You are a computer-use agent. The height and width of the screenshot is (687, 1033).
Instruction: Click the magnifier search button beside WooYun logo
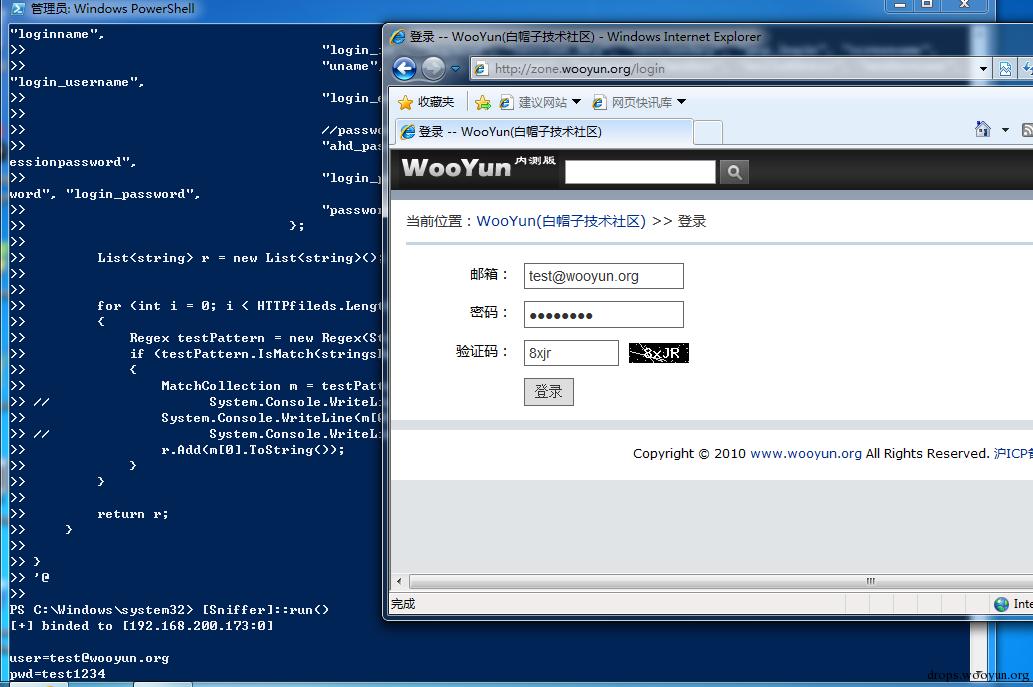click(734, 173)
